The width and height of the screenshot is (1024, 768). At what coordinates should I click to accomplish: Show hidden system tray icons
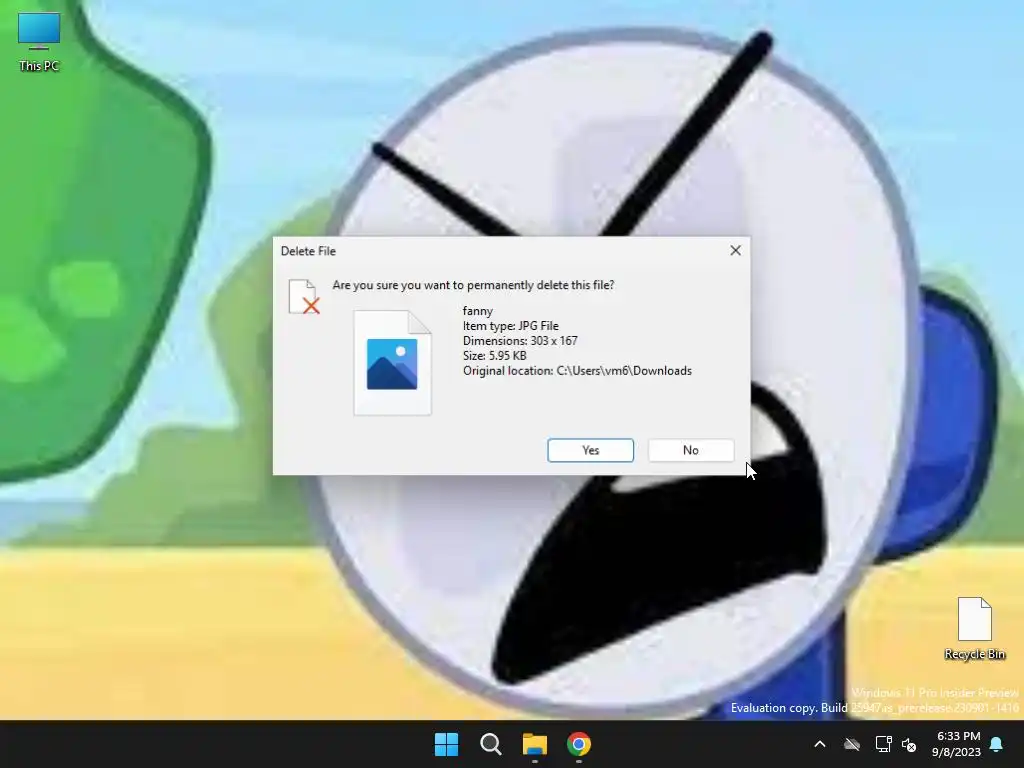[x=820, y=744]
